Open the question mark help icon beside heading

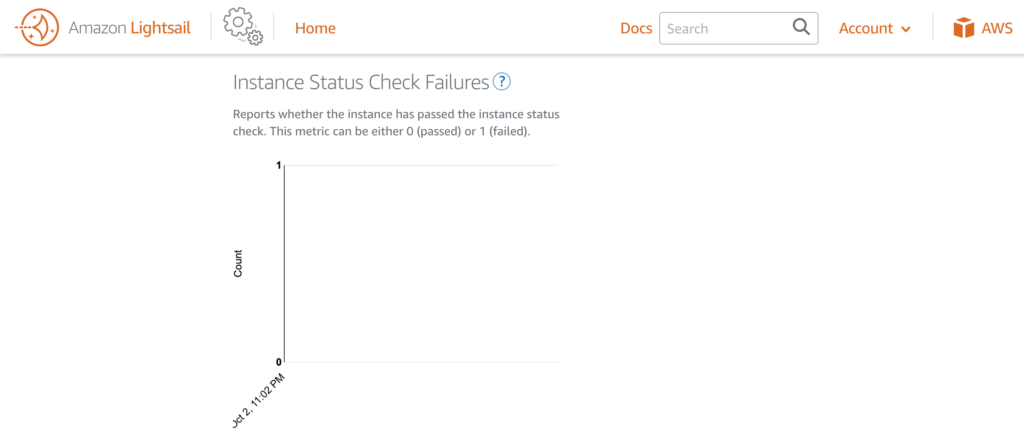[x=502, y=82]
